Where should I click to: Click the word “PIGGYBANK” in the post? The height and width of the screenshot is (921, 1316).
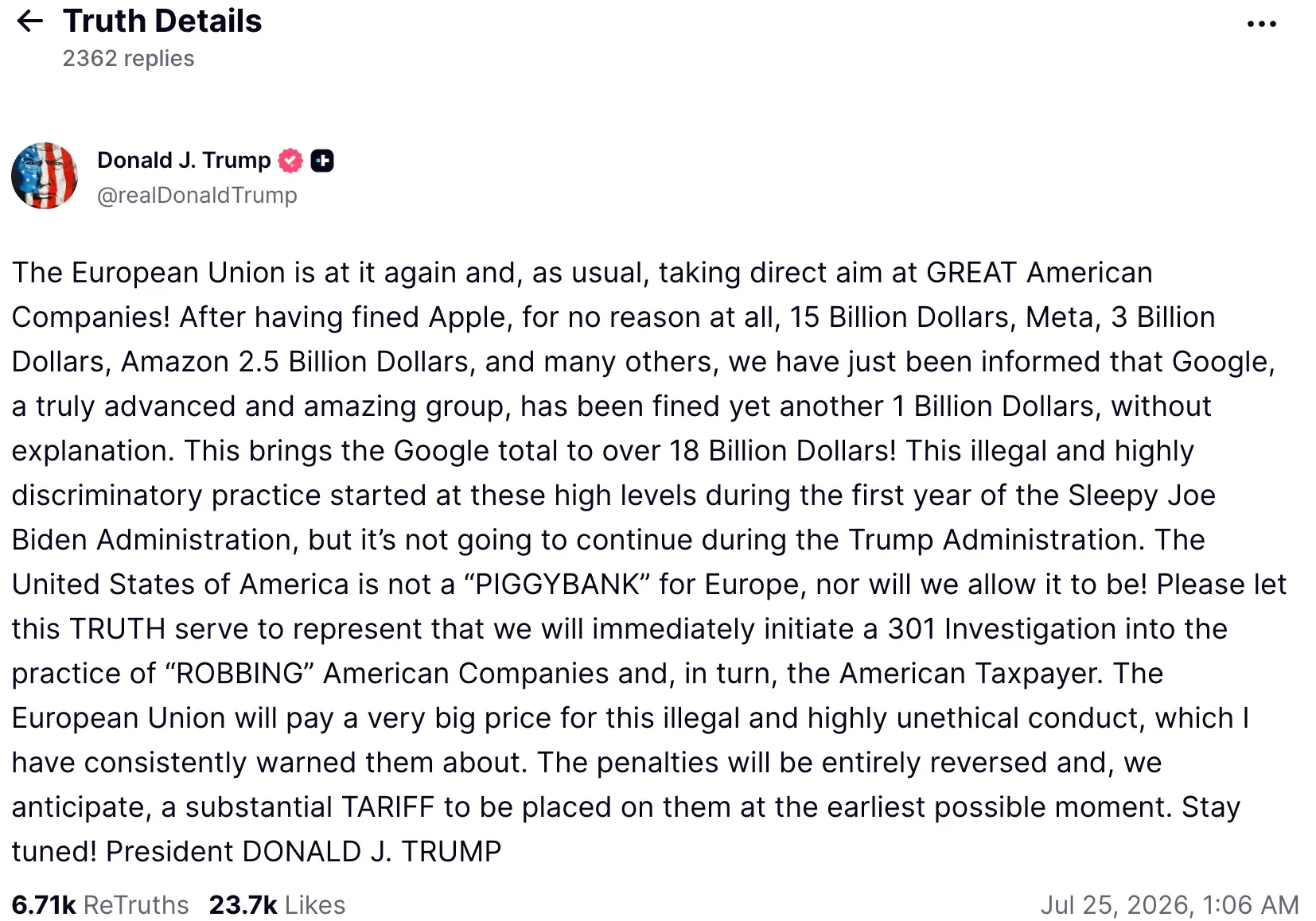point(557,585)
